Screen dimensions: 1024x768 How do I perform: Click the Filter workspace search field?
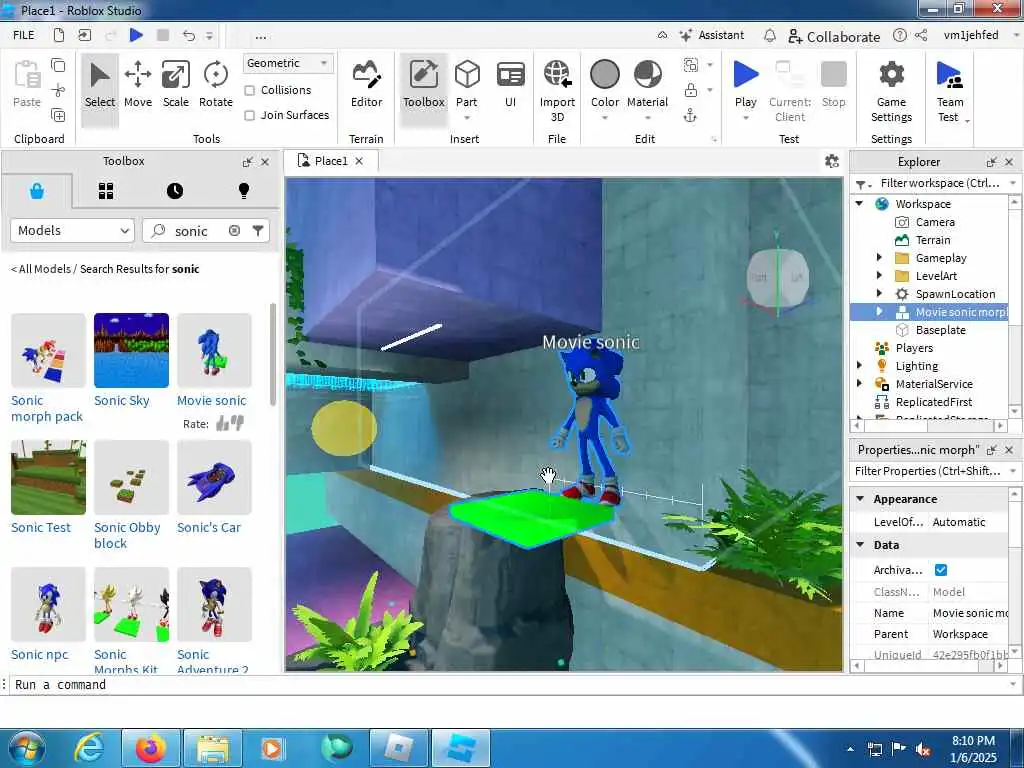click(x=939, y=184)
